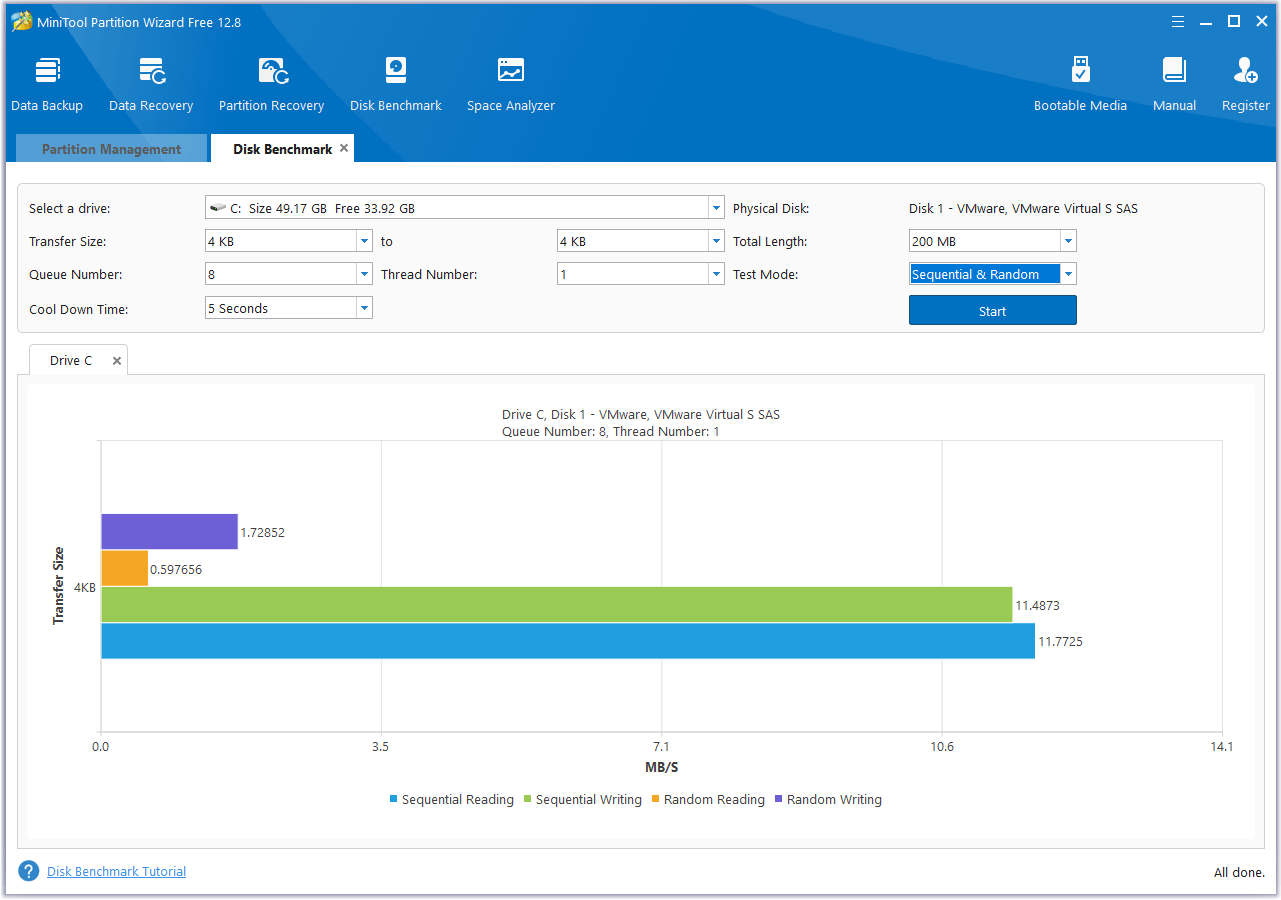Expand the Select a drive dropdown
Image resolution: width=1281 pixels, height=900 pixels.
tap(716, 208)
